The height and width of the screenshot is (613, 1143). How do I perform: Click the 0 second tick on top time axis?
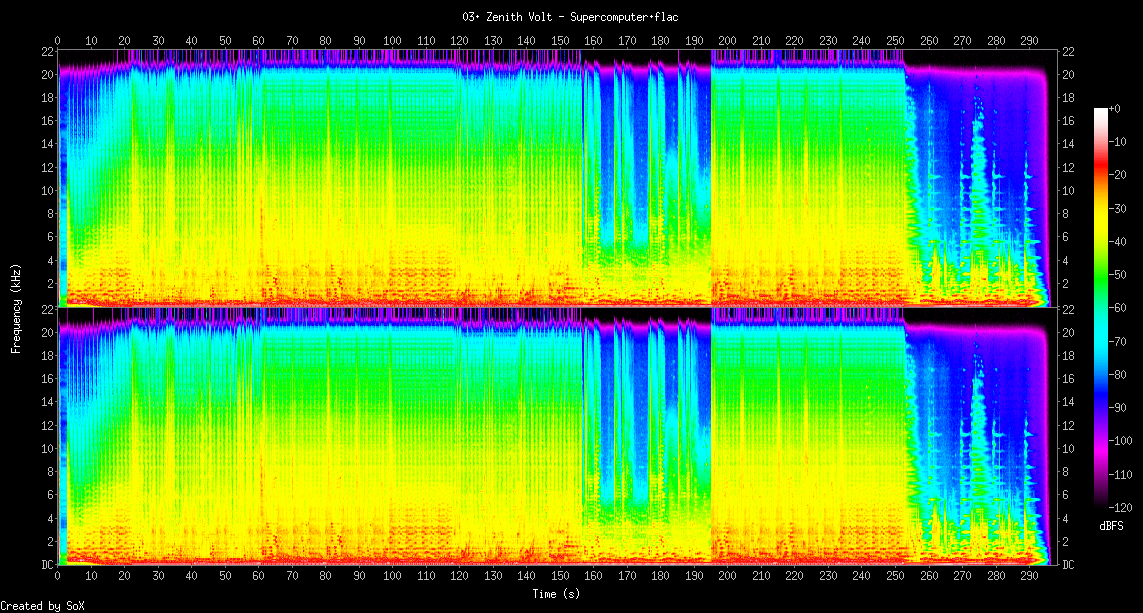coord(58,41)
